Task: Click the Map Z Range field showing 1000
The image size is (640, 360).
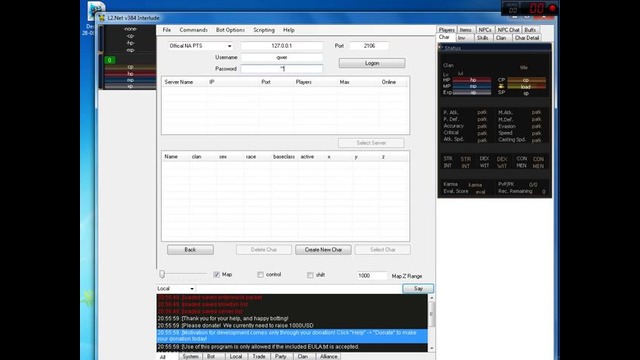Action: coord(372,276)
